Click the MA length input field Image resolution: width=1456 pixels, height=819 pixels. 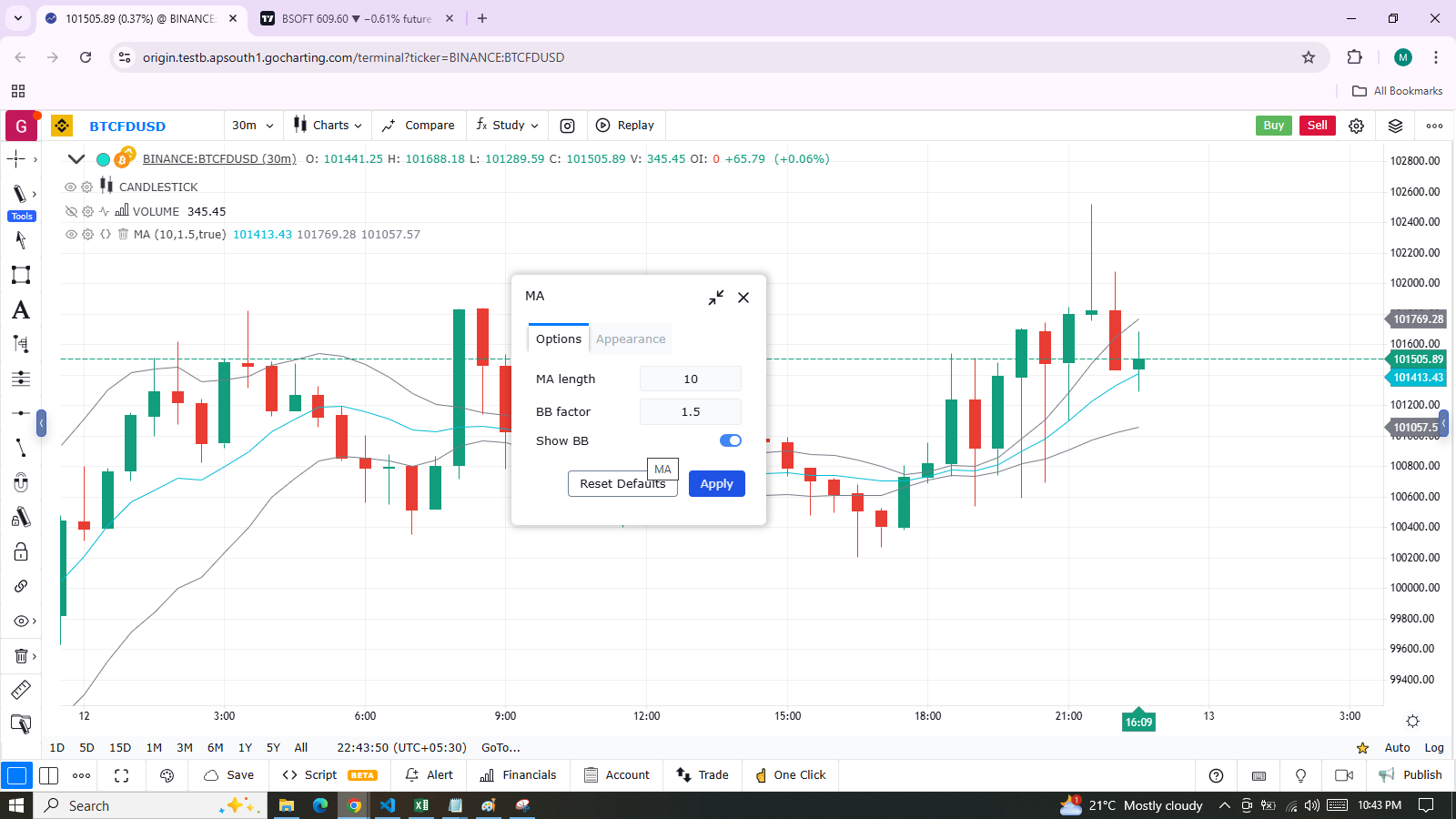pyautogui.click(x=690, y=379)
